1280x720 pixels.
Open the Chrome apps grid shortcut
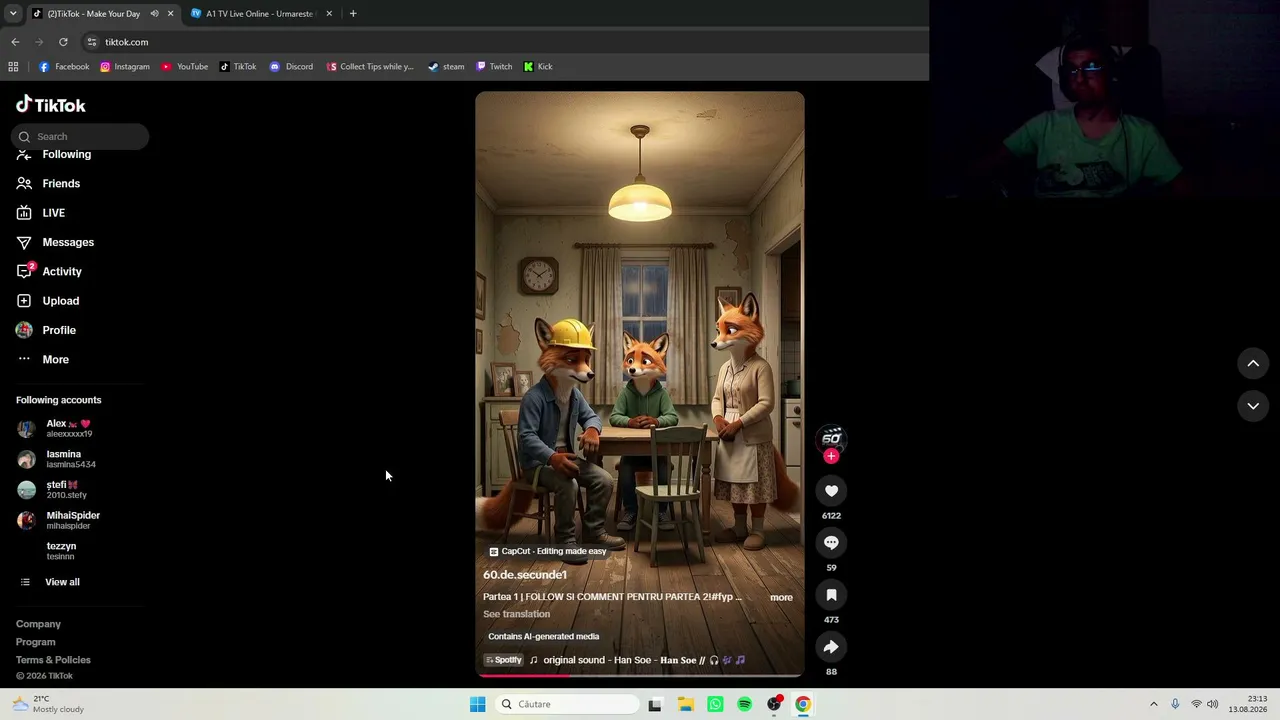(13, 67)
